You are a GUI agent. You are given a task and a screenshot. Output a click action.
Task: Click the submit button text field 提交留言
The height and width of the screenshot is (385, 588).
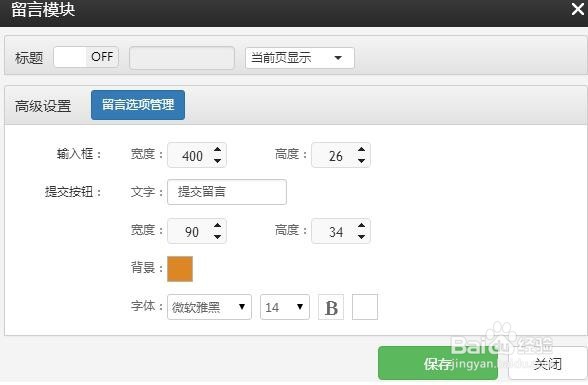227,192
